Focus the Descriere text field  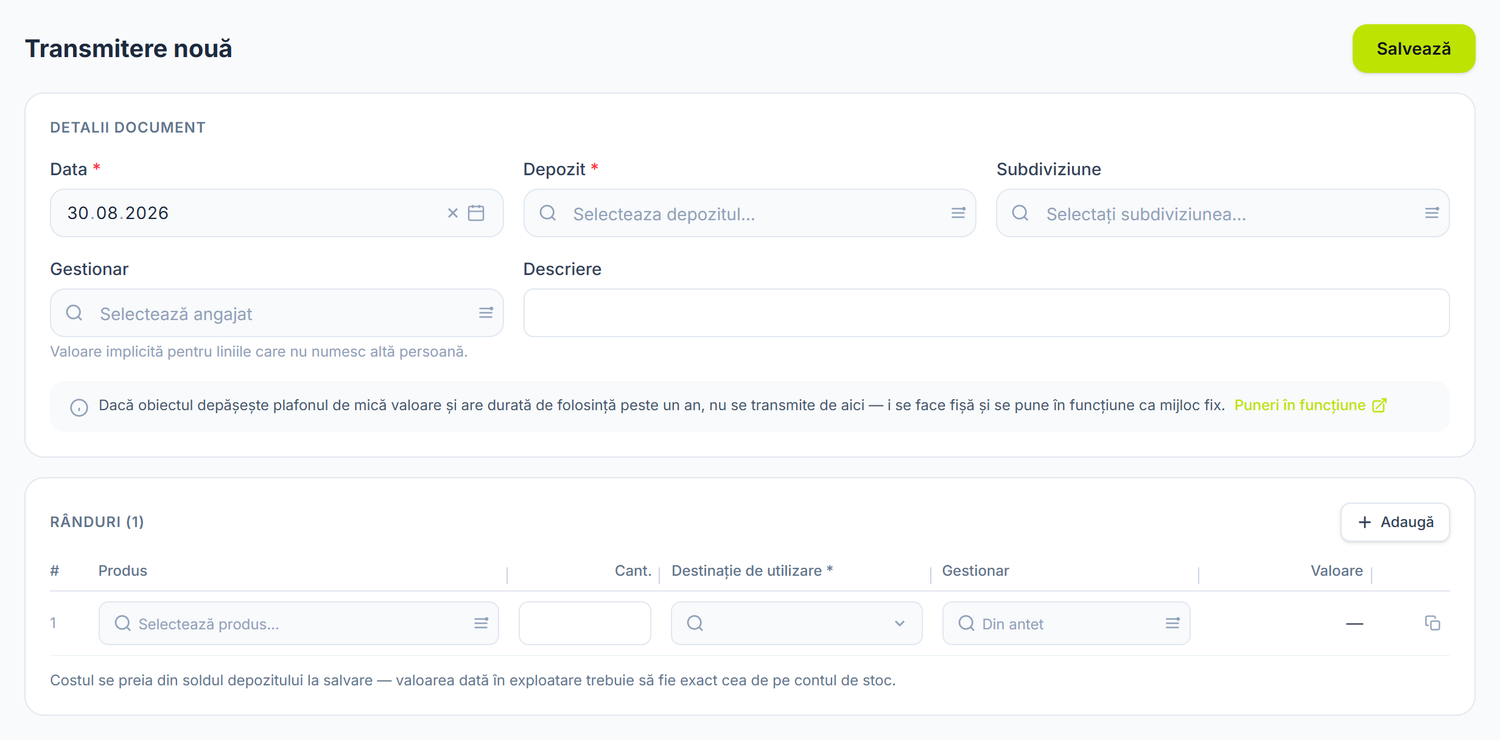pos(987,313)
